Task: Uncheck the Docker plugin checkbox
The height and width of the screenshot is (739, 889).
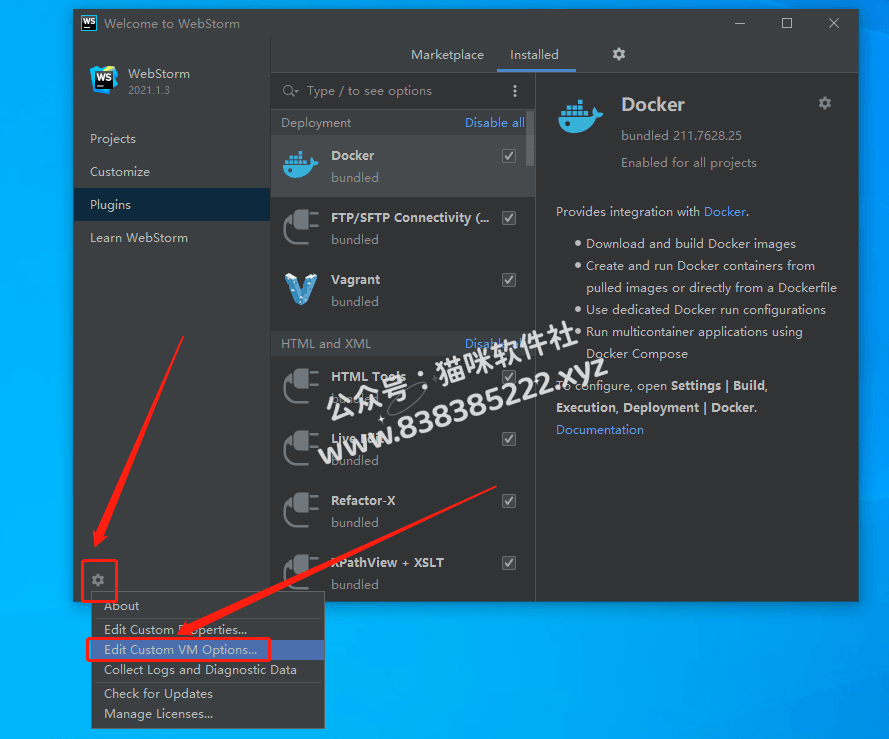Action: click(509, 156)
